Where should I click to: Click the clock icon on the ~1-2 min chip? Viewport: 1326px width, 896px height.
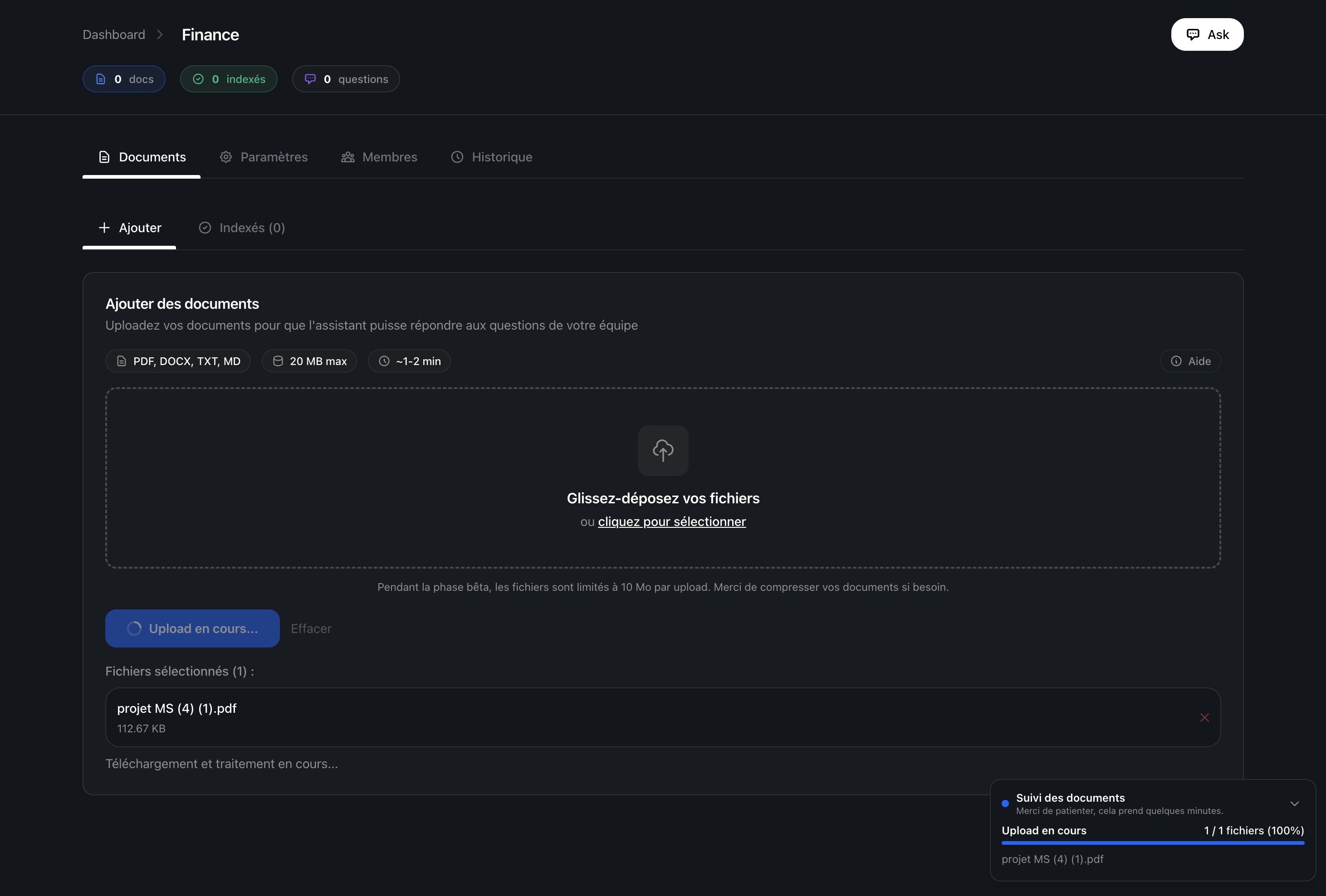pyautogui.click(x=384, y=361)
